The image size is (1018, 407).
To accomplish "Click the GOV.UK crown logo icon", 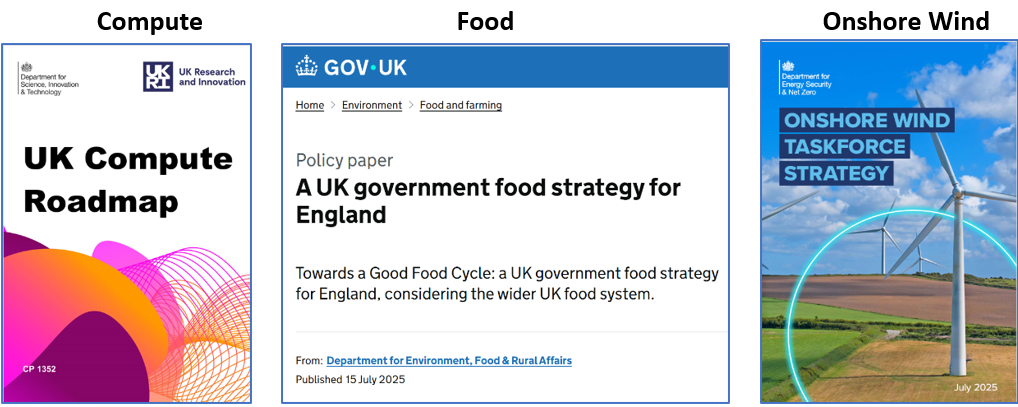I will 306,66.
